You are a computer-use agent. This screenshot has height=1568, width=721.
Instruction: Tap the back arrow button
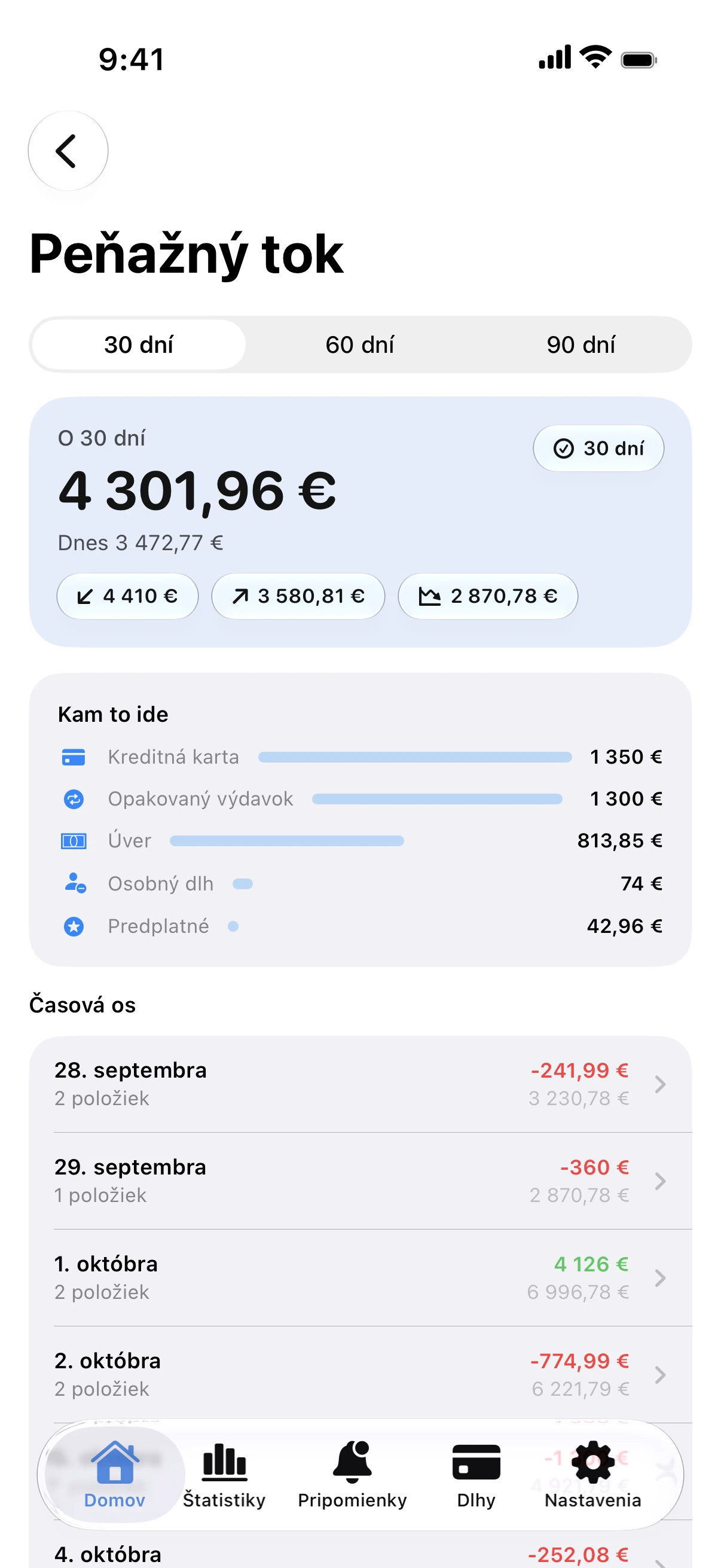click(68, 150)
